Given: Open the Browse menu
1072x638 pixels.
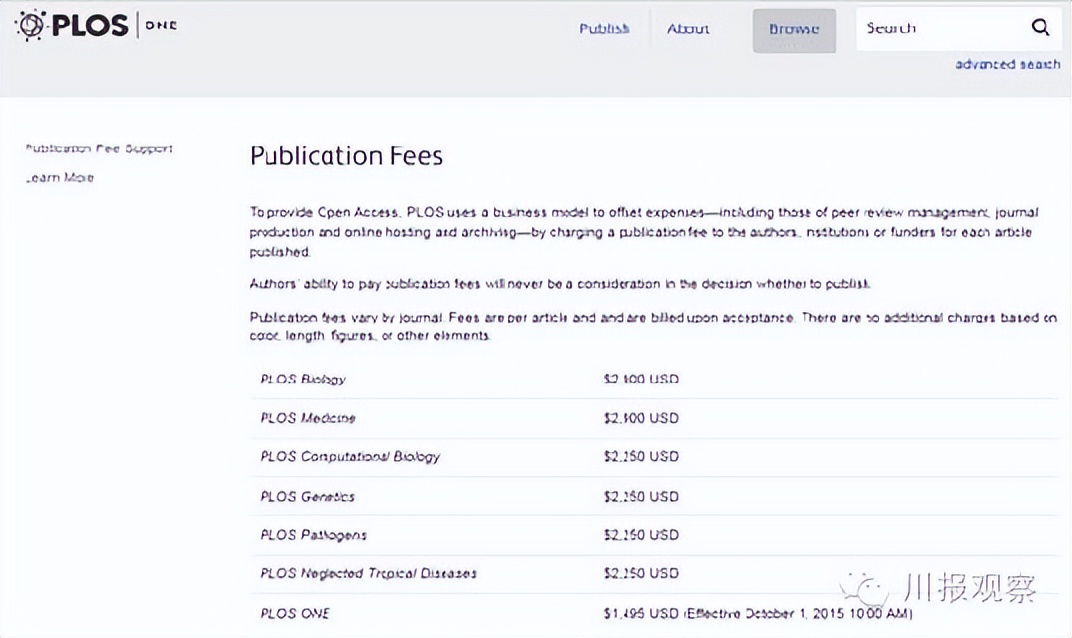Looking at the screenshot, I should pyautogui.click(x=793, y=29).
